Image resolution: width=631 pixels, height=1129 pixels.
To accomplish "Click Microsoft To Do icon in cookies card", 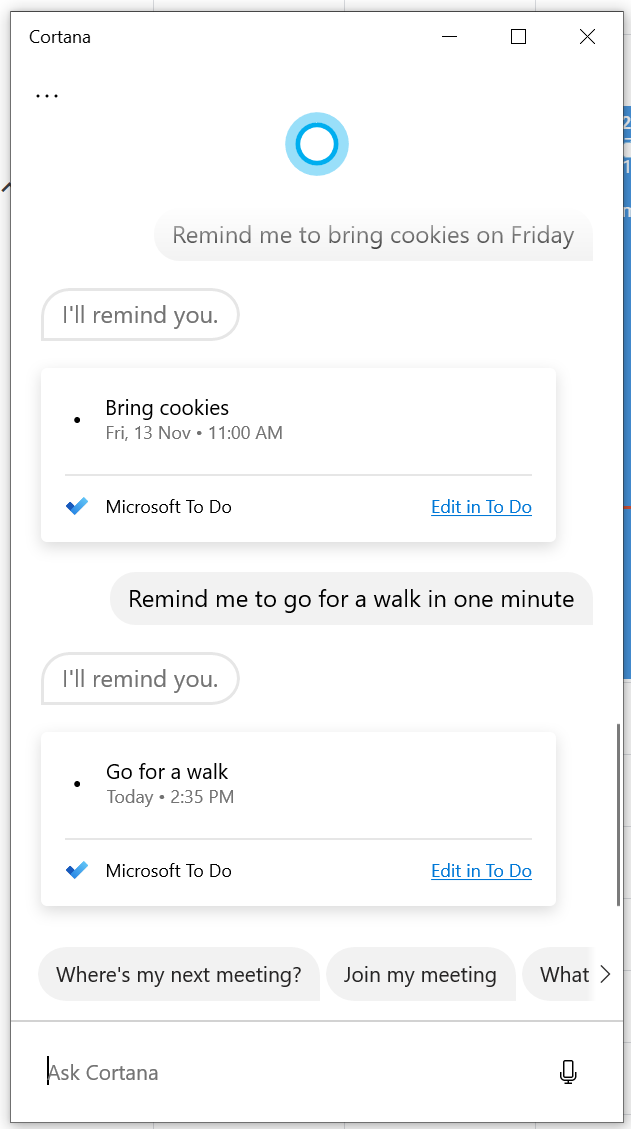I will pos(77,507).
